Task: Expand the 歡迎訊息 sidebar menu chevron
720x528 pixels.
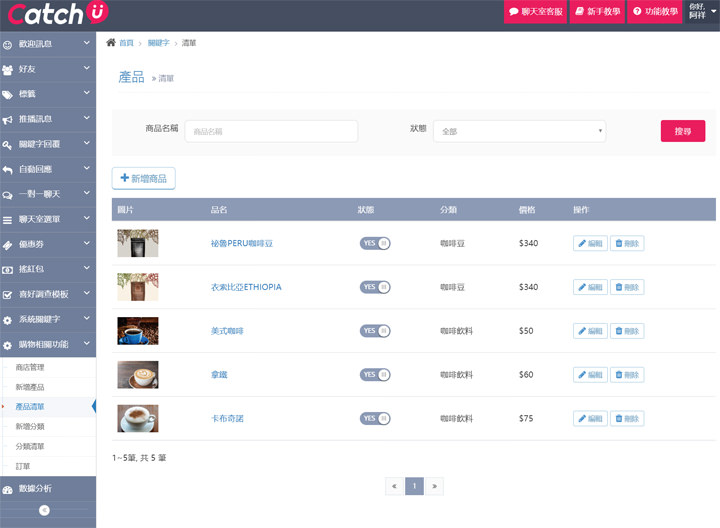Action: (x=87, y=43)
